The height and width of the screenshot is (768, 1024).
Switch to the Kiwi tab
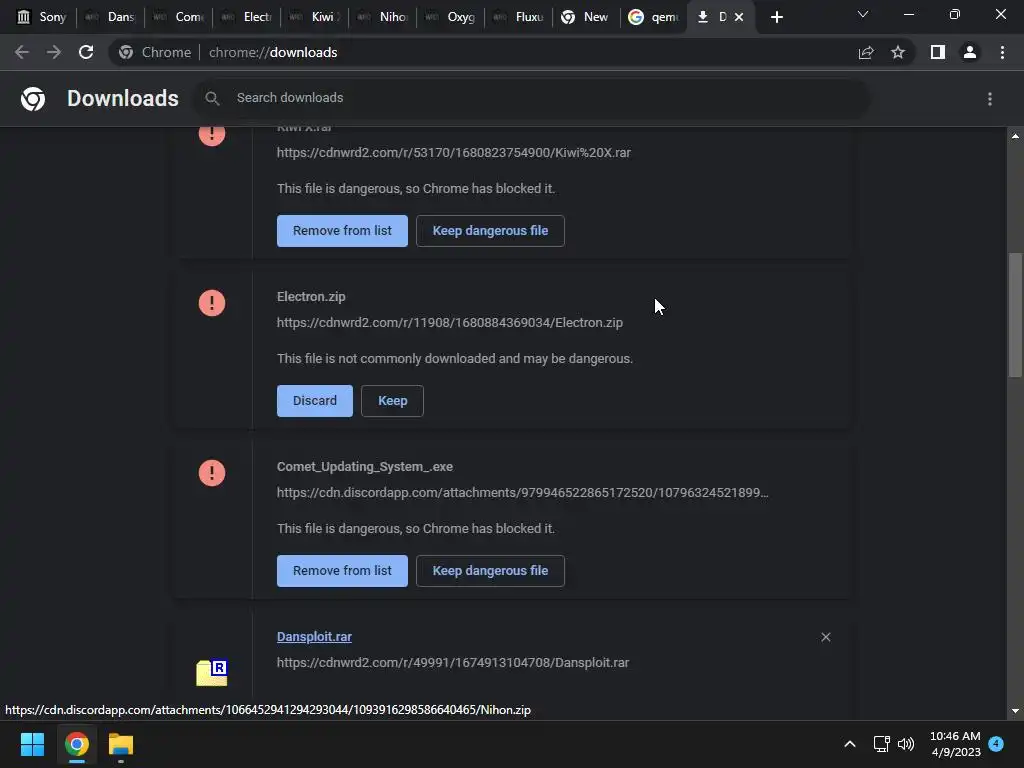tap(315, 17)
